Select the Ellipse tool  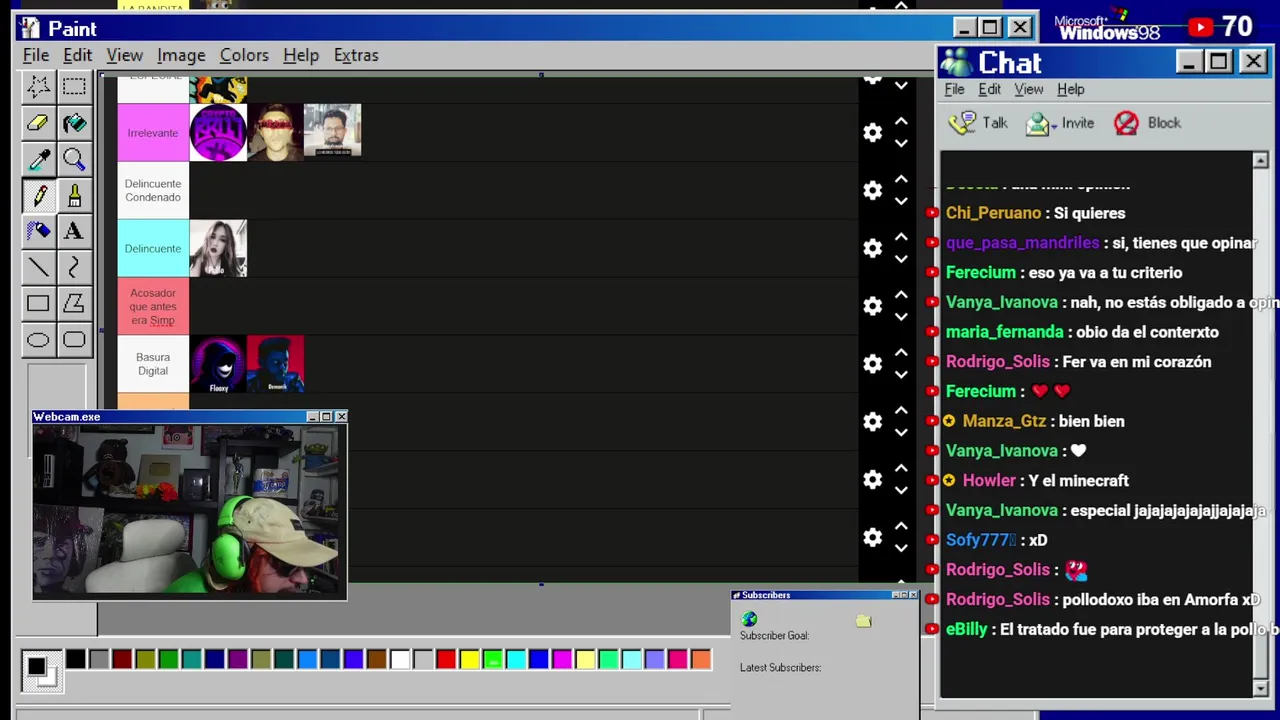[x=38, y=339]
